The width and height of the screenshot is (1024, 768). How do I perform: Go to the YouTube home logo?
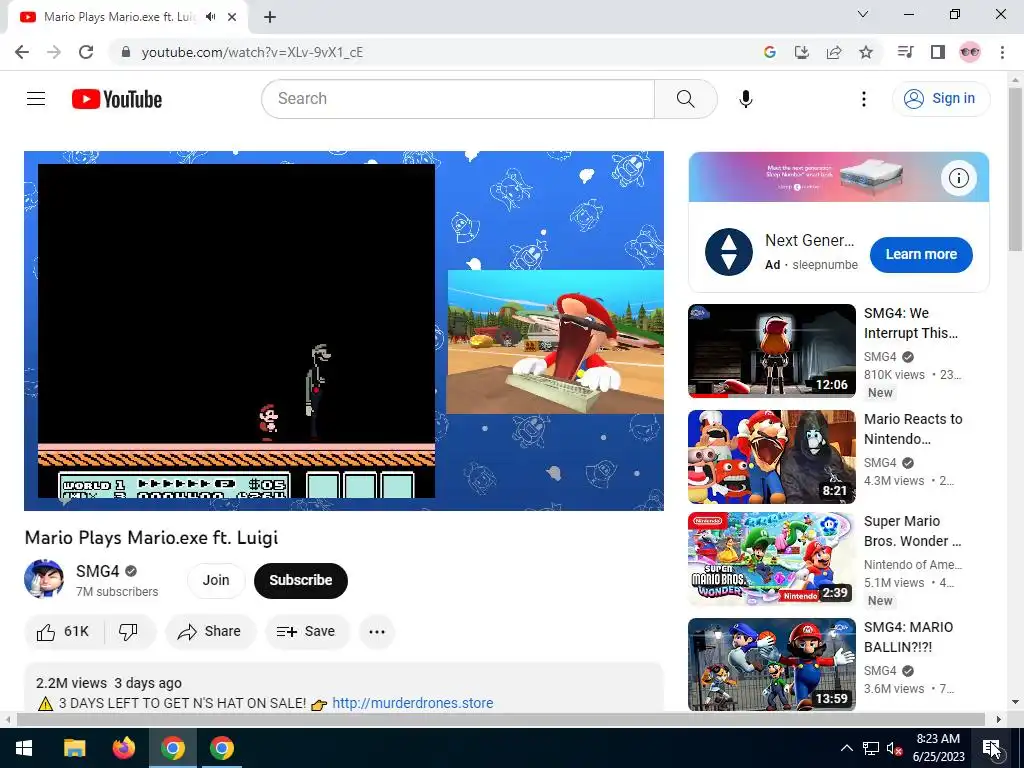point(117,99)
